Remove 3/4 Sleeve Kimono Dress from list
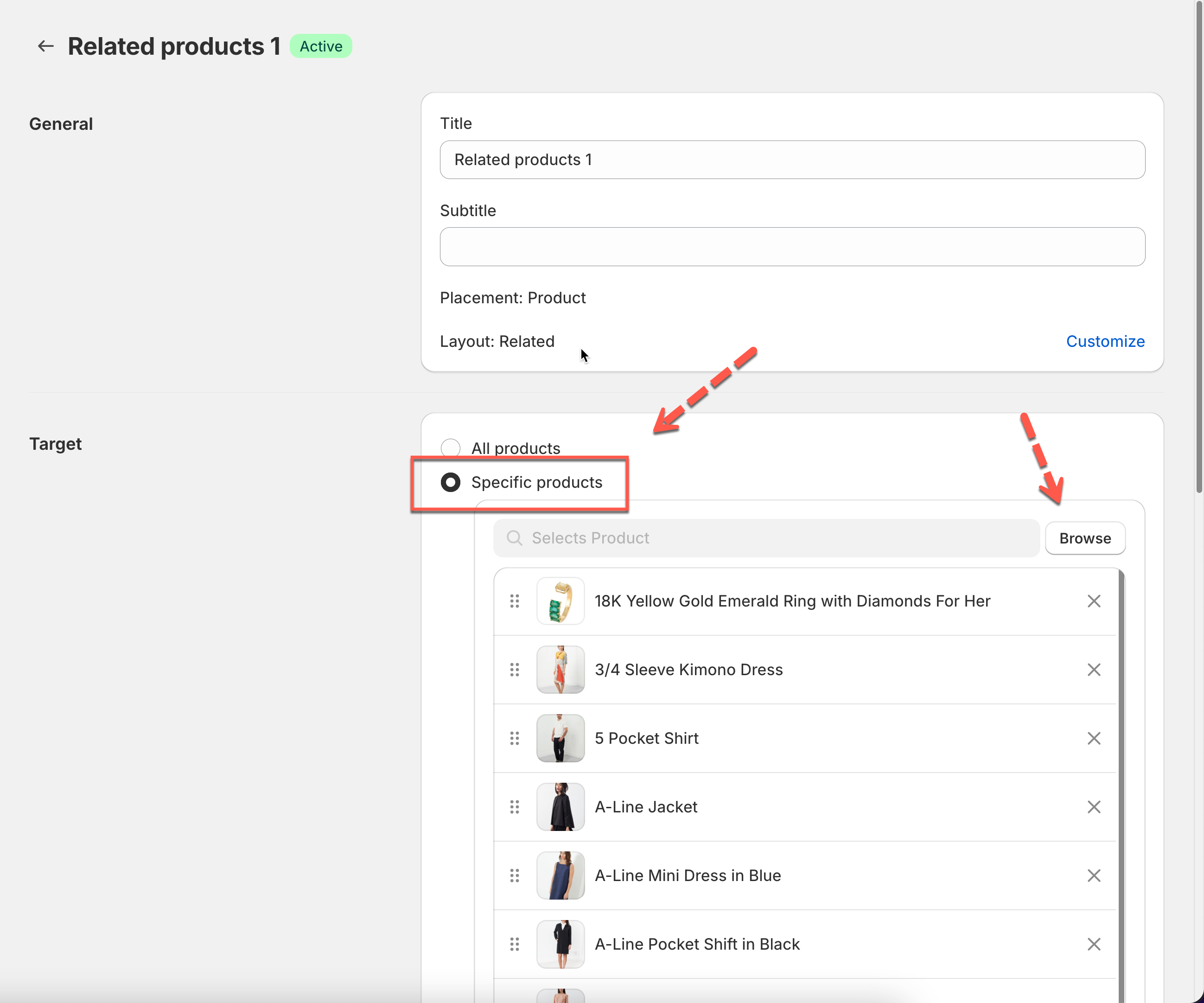 (x=1093, y=670)
